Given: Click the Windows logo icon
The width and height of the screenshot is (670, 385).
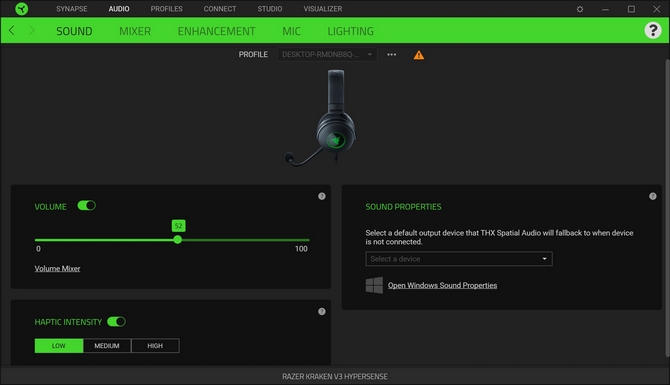Looking at the screenshot, I should (374, 285).
